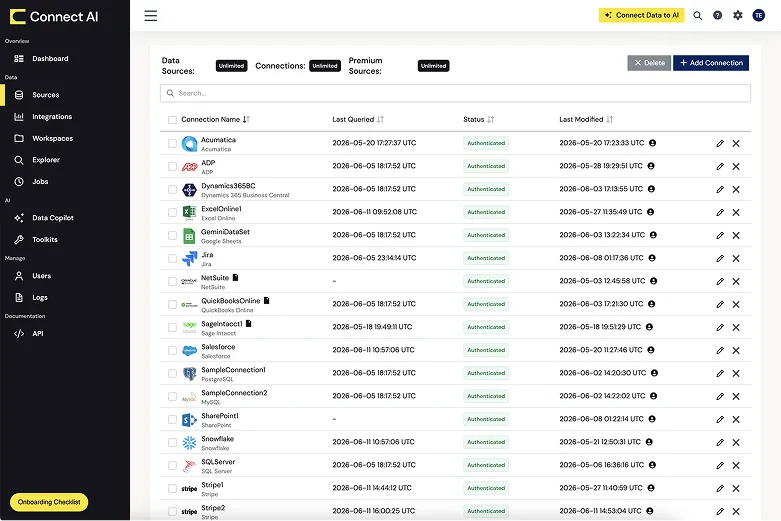Focus the connections Search field
The width and height of the screenshot is (781, 521).
click(x=455, y=93)
